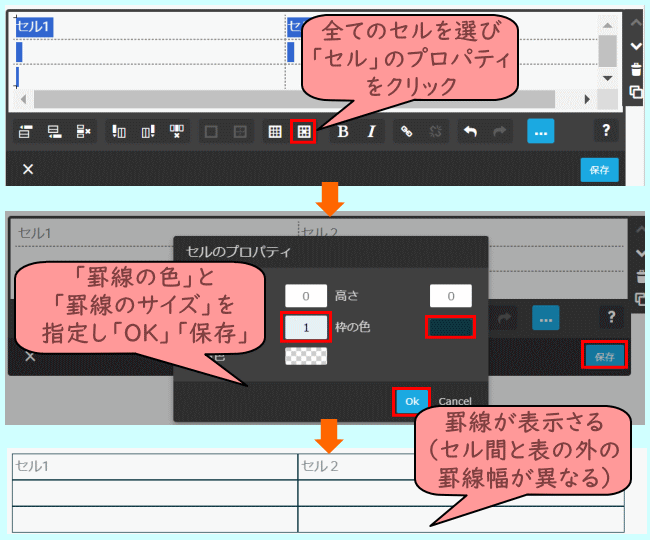Click the greyed-out redo arrow in the top toolbar
This screenshot has width=650, height=540.
click(499, 132)
